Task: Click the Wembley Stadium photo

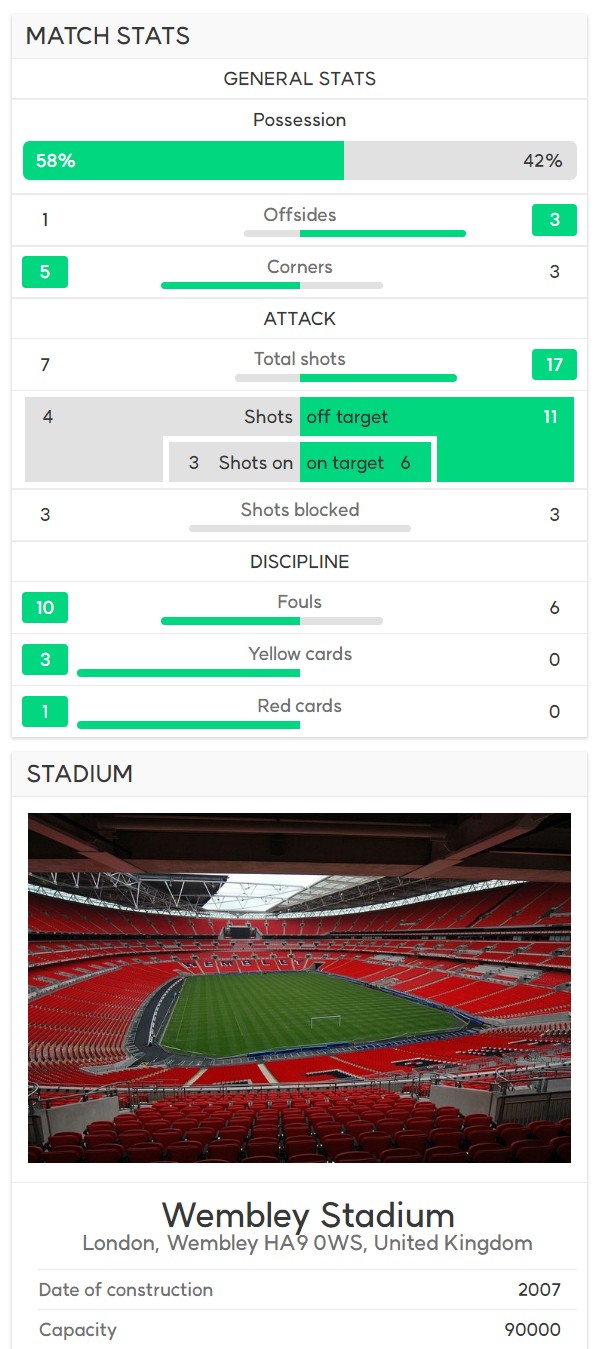Action: pos(299,987)
